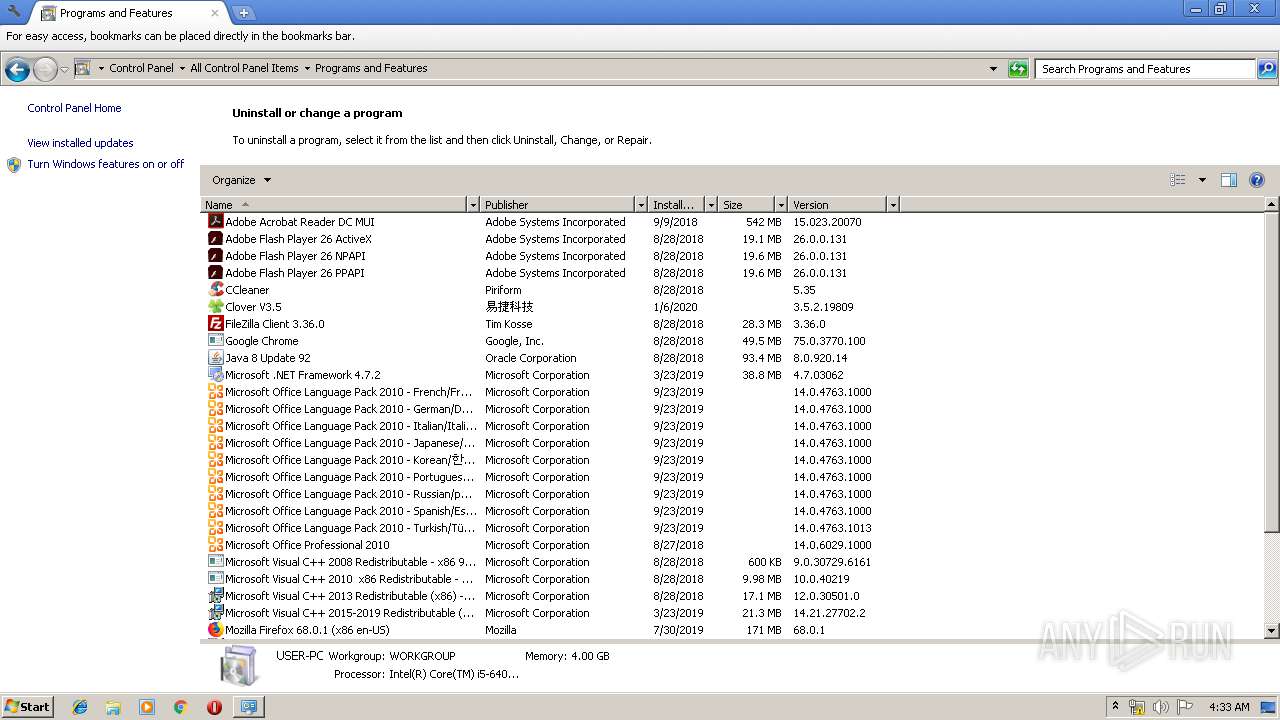Click the search magnifier icon
The height and width of the screenshot is (720, 1280).
coord(1267,69)
